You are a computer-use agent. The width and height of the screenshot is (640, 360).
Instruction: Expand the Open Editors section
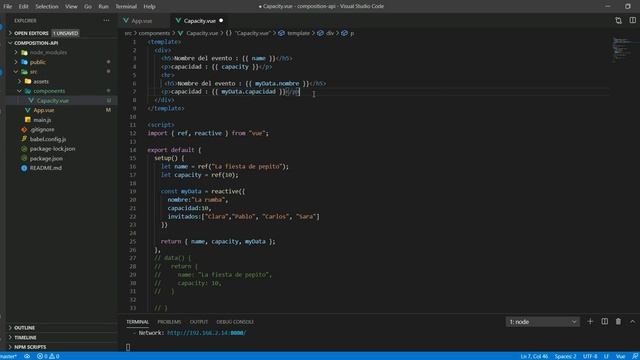click(31, 33)
